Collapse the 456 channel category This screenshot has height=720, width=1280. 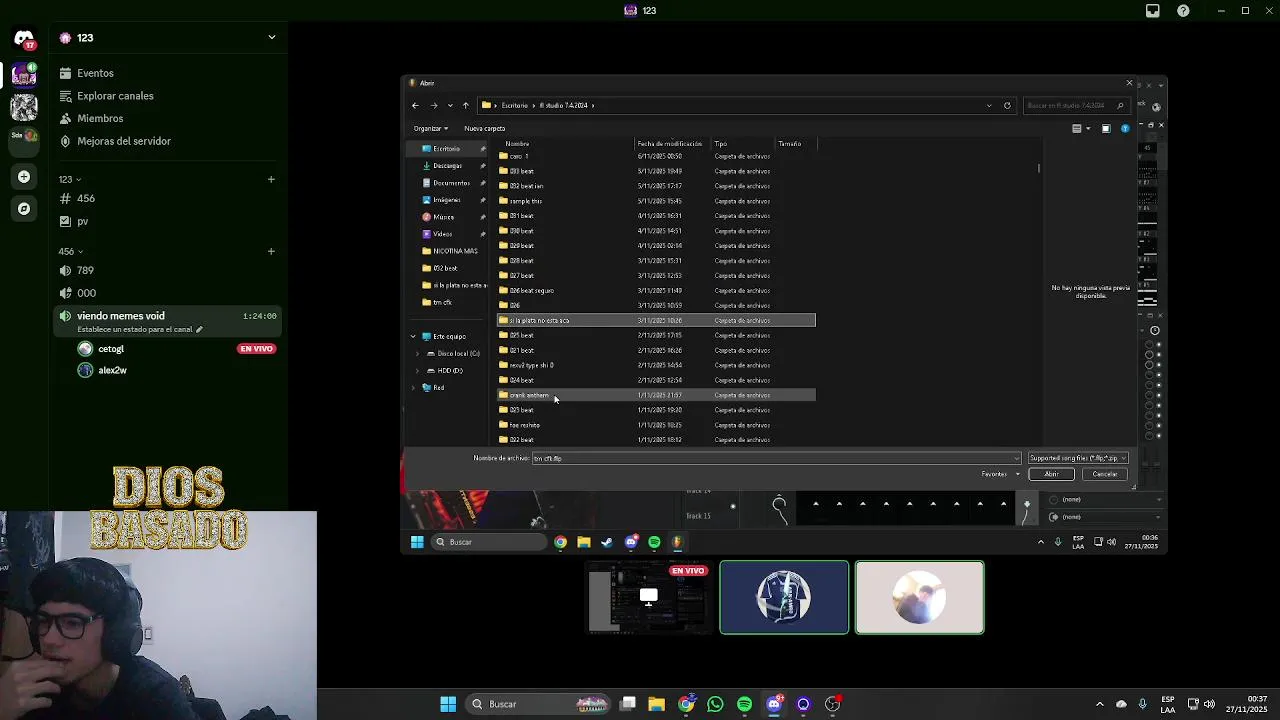tap(70, 252)
